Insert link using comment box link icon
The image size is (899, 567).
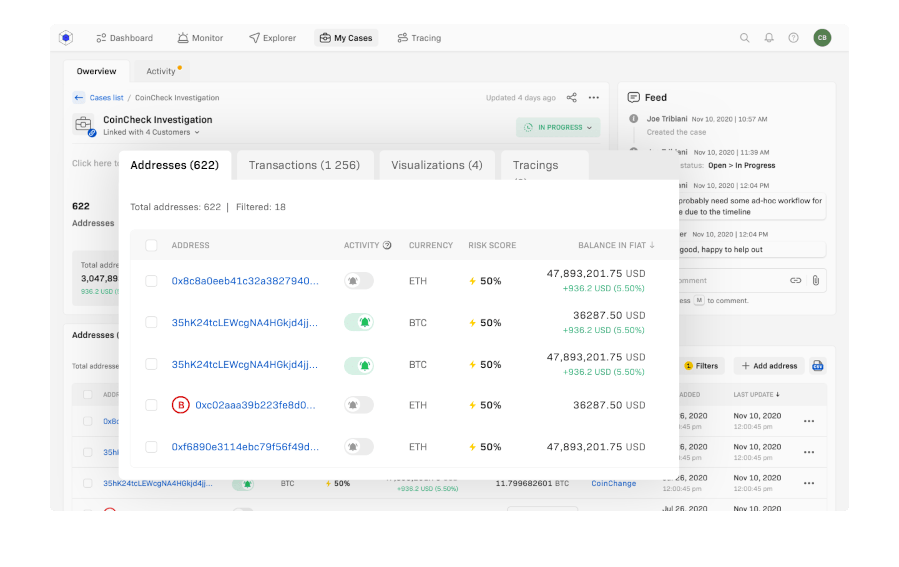(x=796, y=281)
